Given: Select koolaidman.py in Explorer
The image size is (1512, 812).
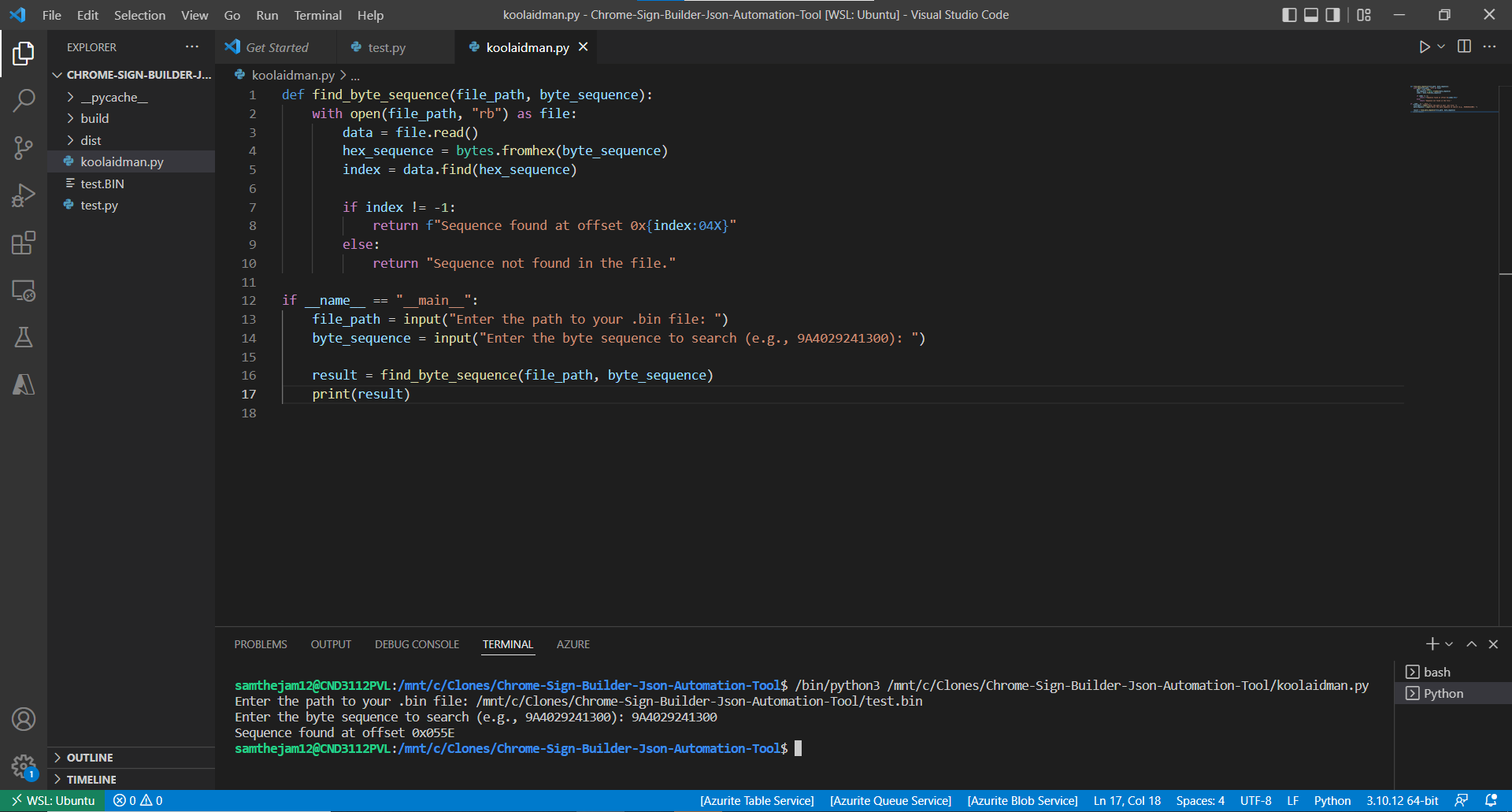Looking at the screenshot, I should tap(132, 161).
